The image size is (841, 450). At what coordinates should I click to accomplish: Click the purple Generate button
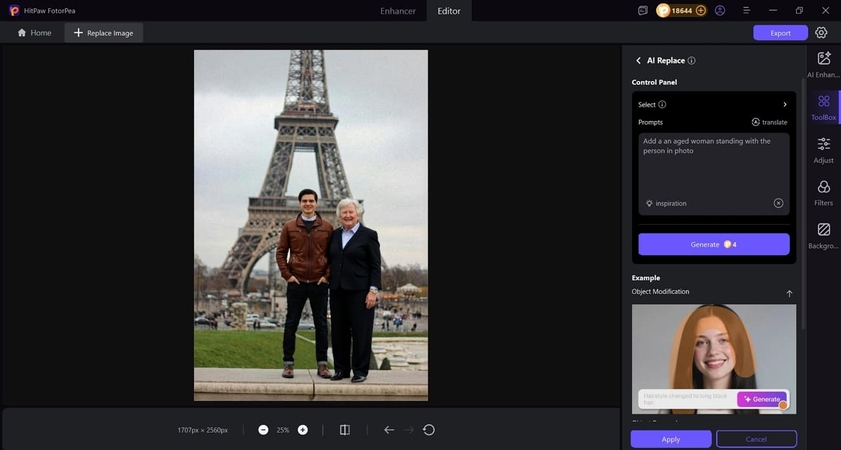click(713, 244)
